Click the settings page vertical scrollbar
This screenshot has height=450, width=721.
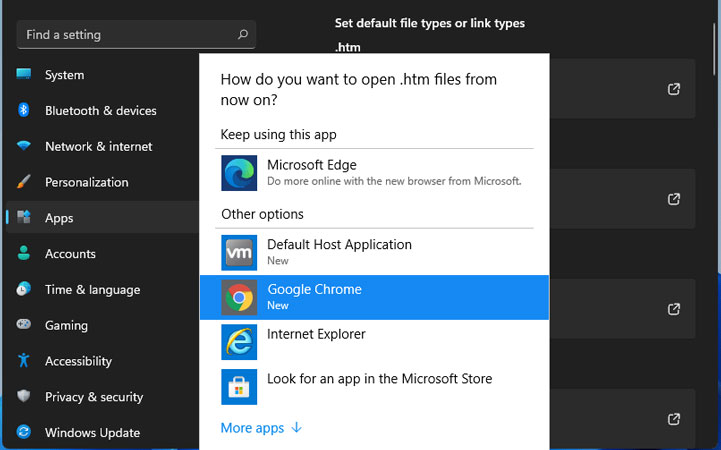715,48
